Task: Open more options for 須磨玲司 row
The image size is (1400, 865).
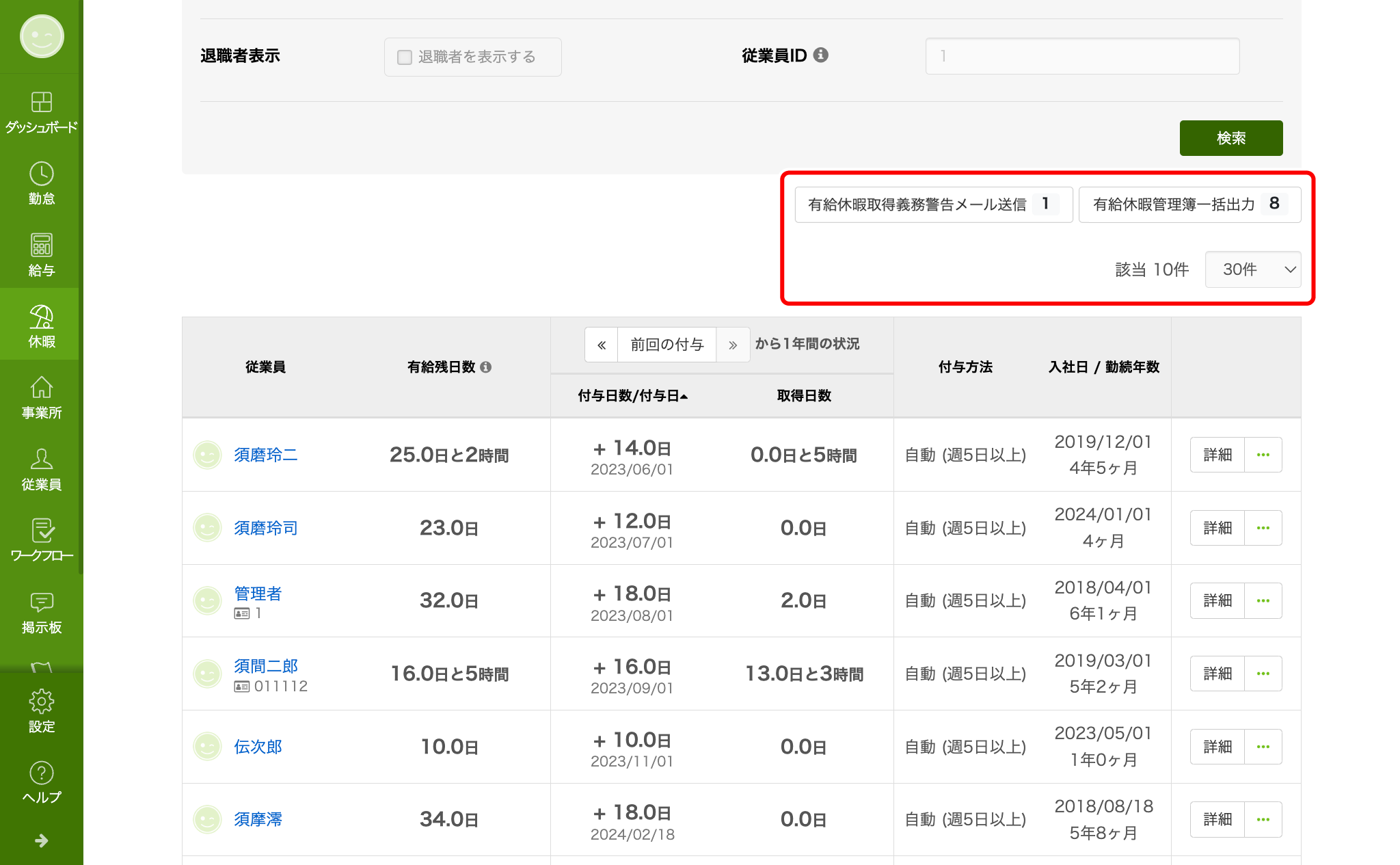Action: coord(1263,528)
